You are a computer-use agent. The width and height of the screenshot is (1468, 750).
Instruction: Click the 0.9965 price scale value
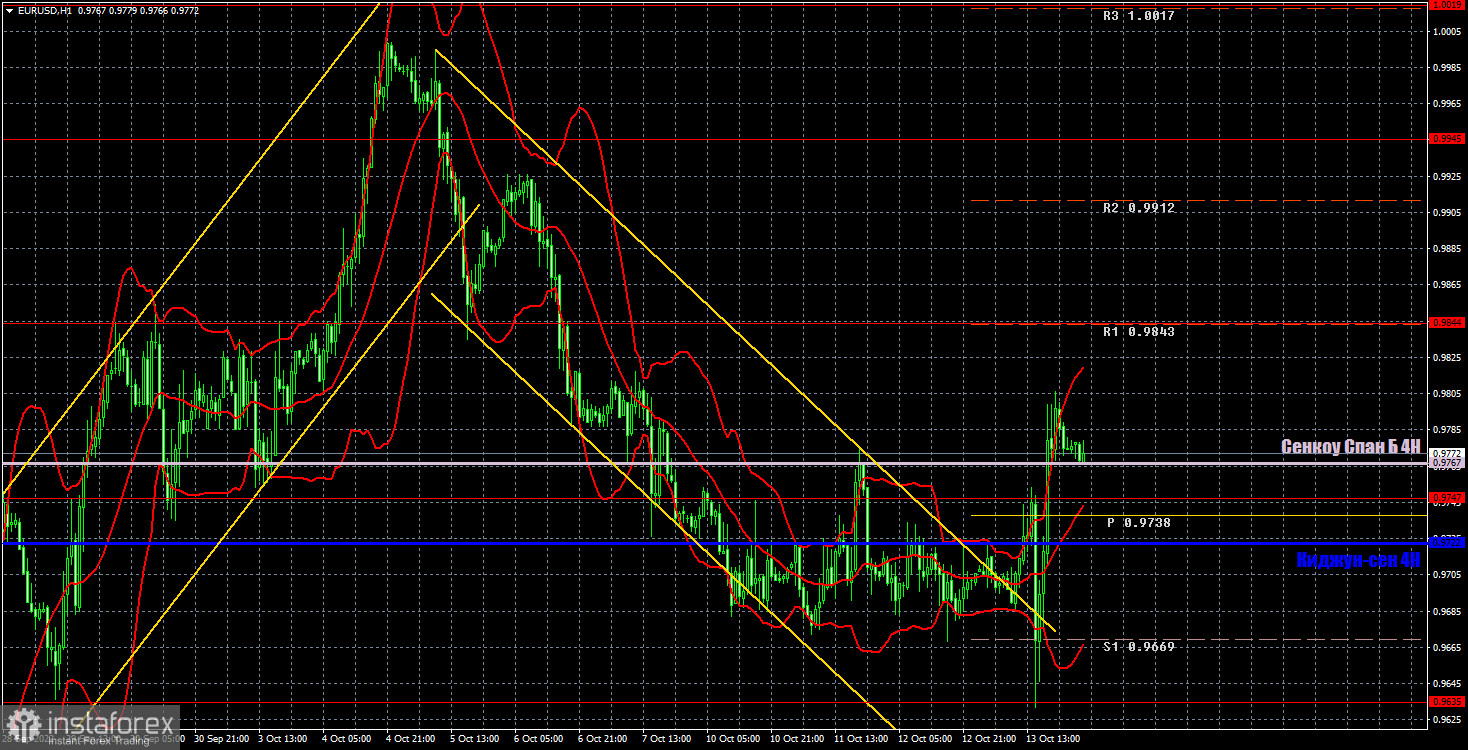point(1448,103)
